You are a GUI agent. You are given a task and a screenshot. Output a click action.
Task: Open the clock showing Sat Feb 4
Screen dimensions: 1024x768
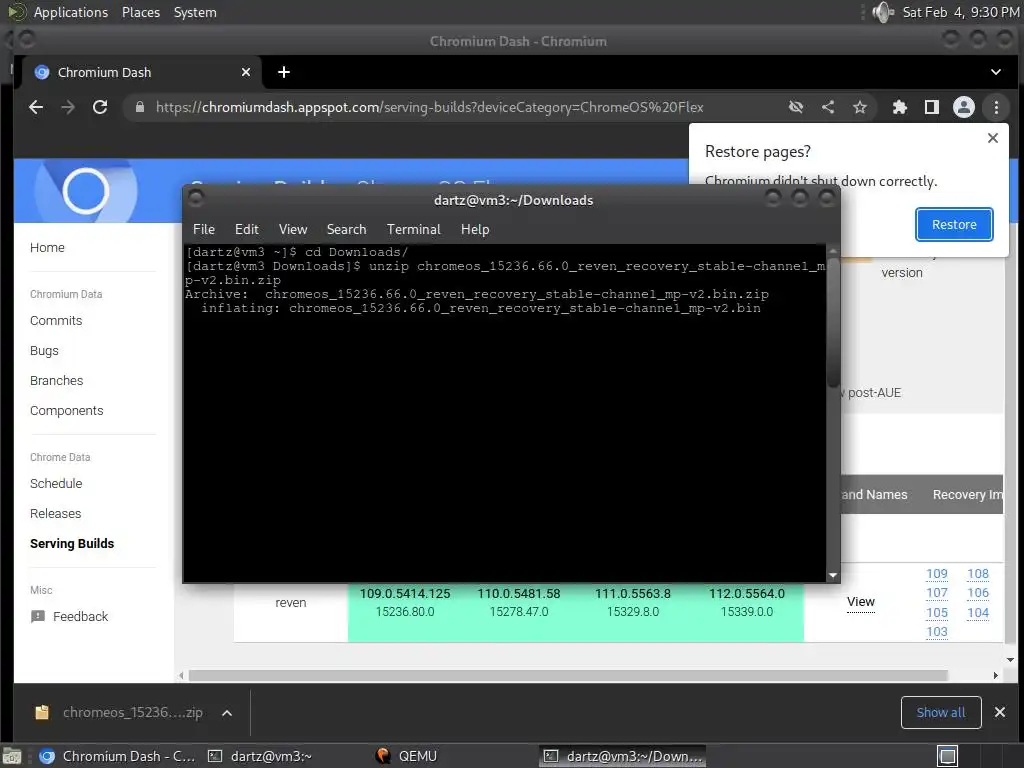(x=960, y=12)
